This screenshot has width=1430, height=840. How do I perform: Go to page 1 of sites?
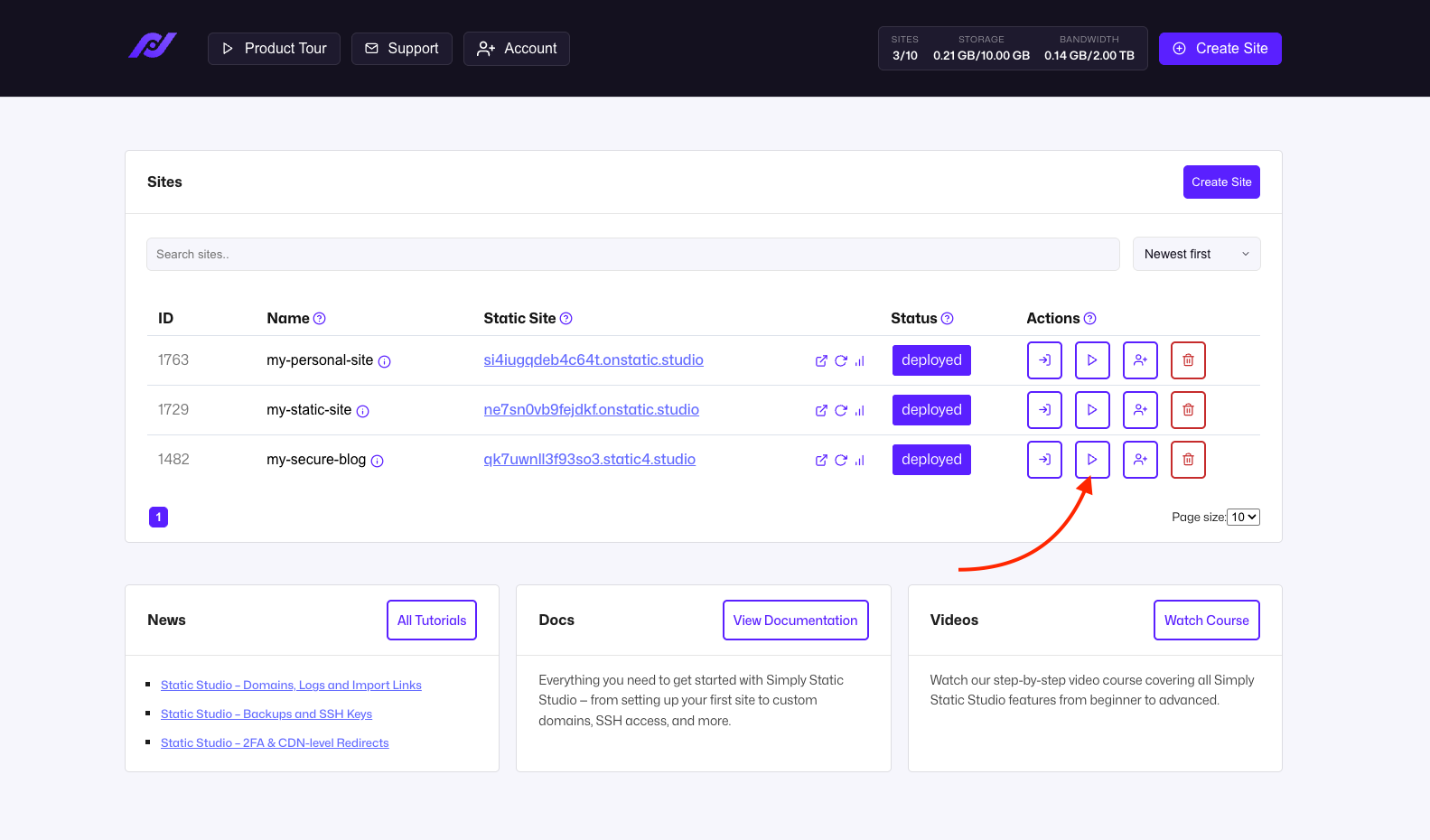coord(158,518)
